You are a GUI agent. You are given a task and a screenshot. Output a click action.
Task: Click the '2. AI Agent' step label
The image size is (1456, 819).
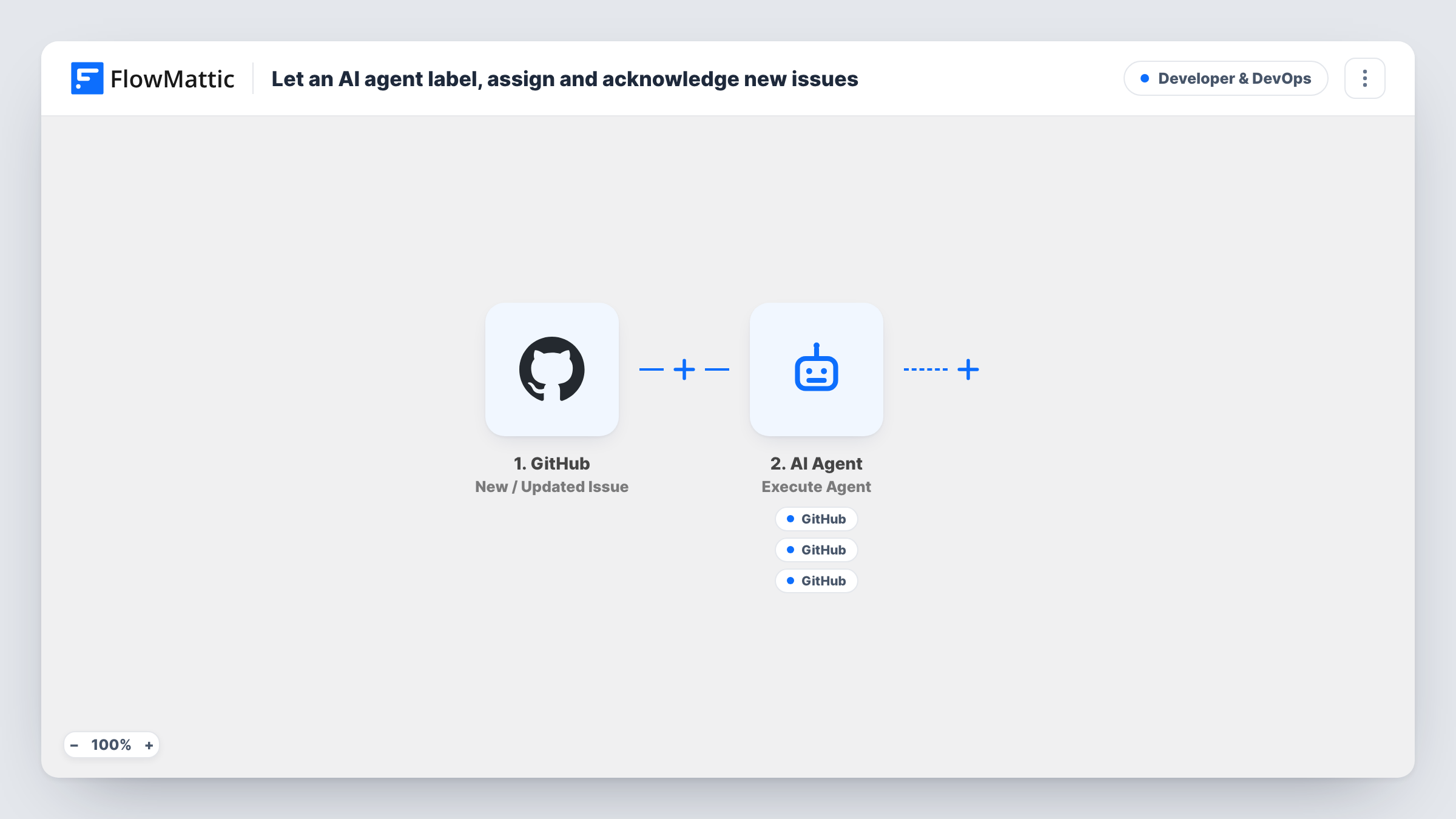point(816,463)
